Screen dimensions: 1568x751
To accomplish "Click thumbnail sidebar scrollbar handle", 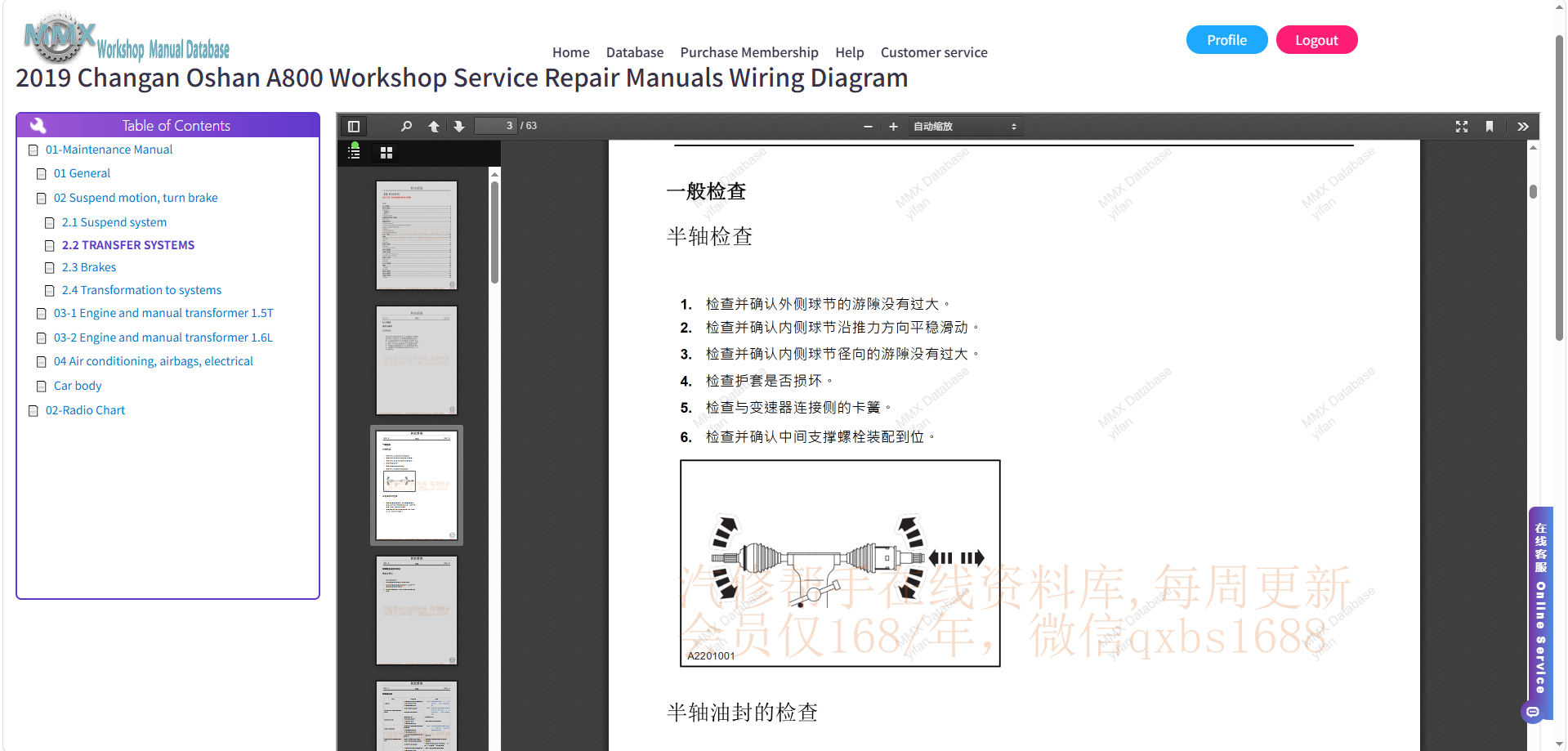I will click(x=494, y=232).
